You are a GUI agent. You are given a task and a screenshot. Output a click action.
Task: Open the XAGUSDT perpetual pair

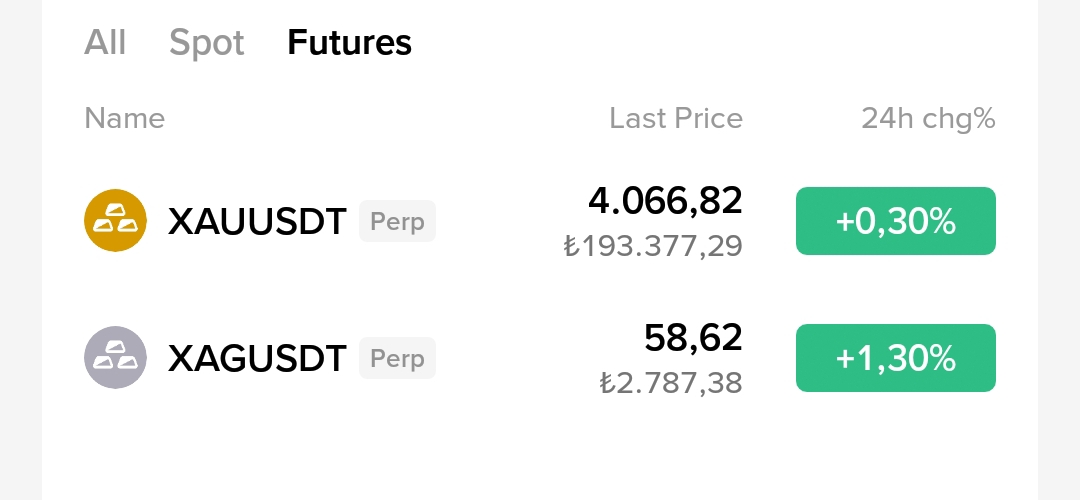click(x=539, y=358)
